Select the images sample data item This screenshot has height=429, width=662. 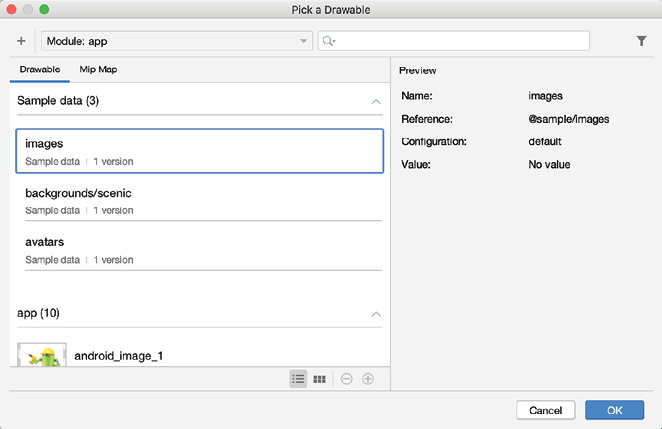199,151
